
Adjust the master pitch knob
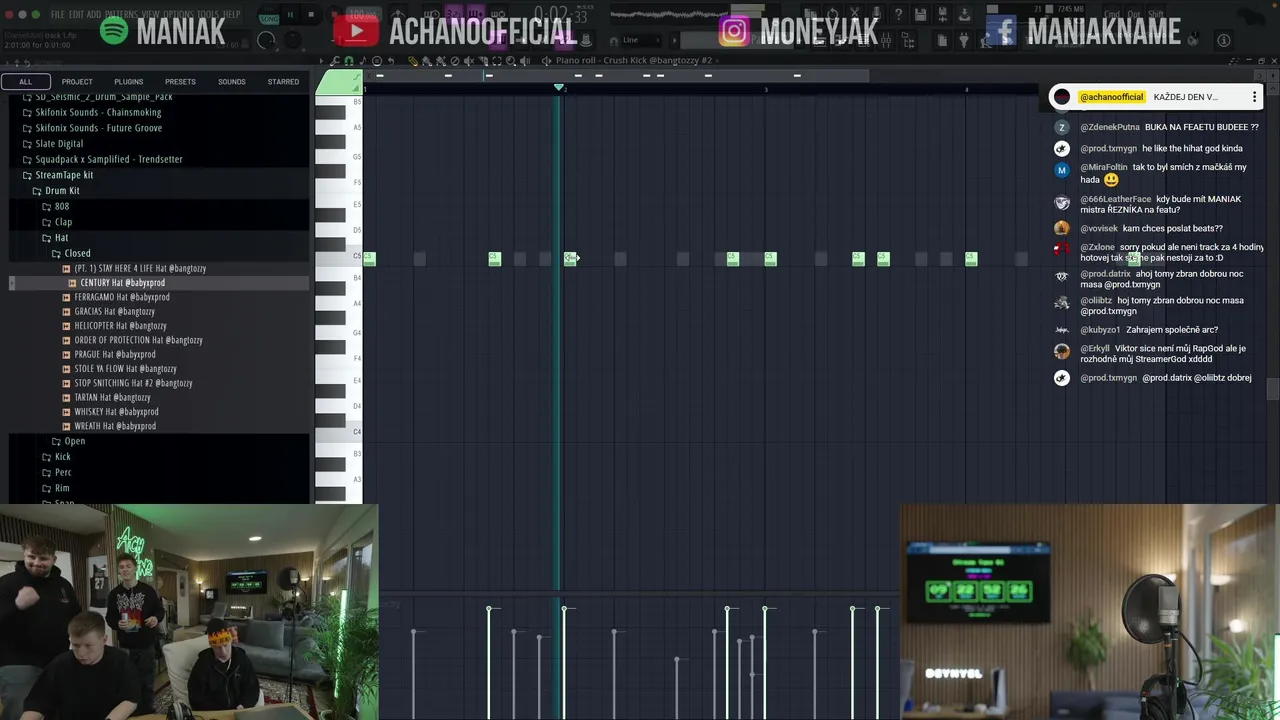(x=292, y=40)
